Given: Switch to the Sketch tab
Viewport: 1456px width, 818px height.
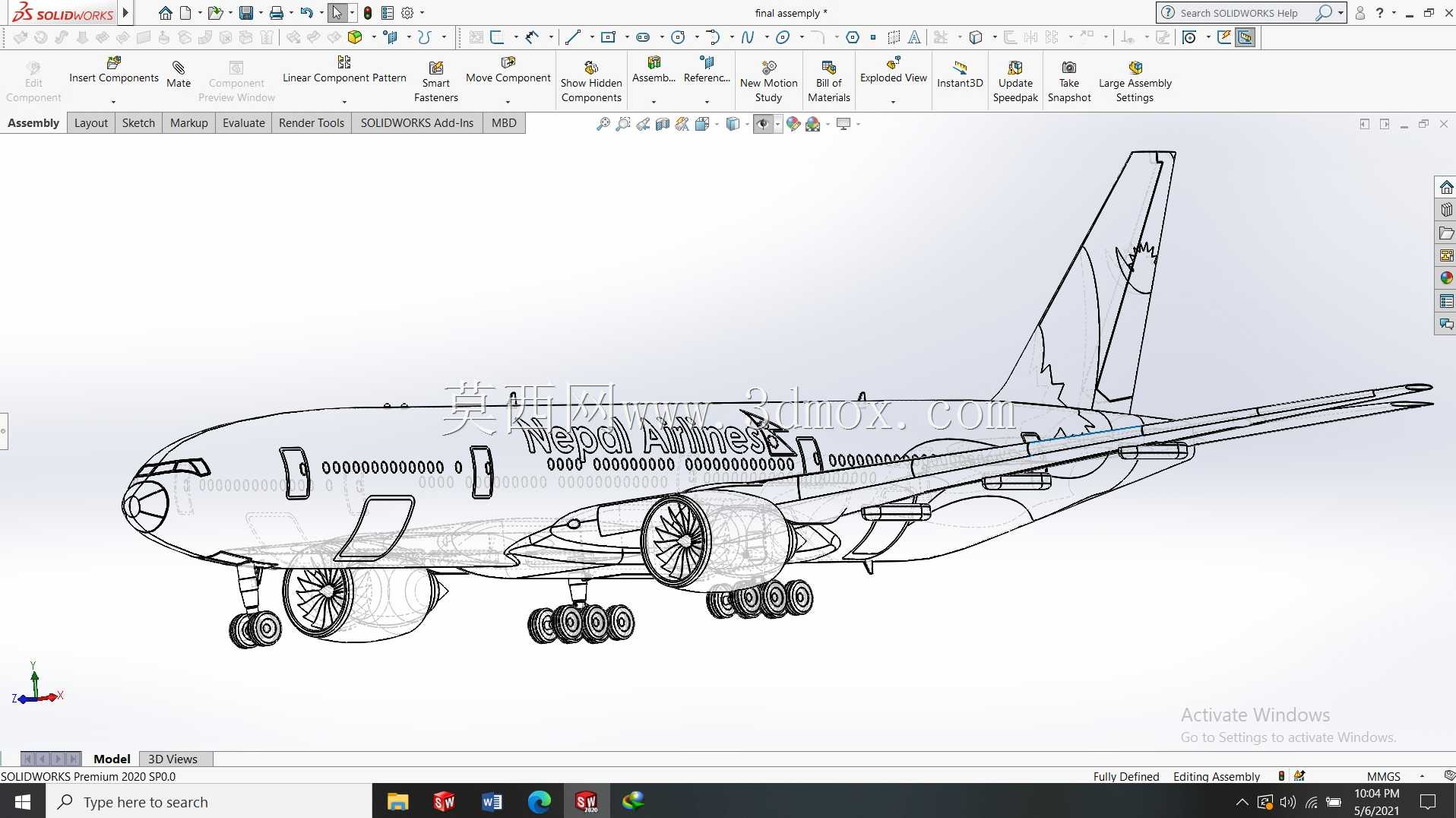Looking at the screenshot, I should point(138,123).
